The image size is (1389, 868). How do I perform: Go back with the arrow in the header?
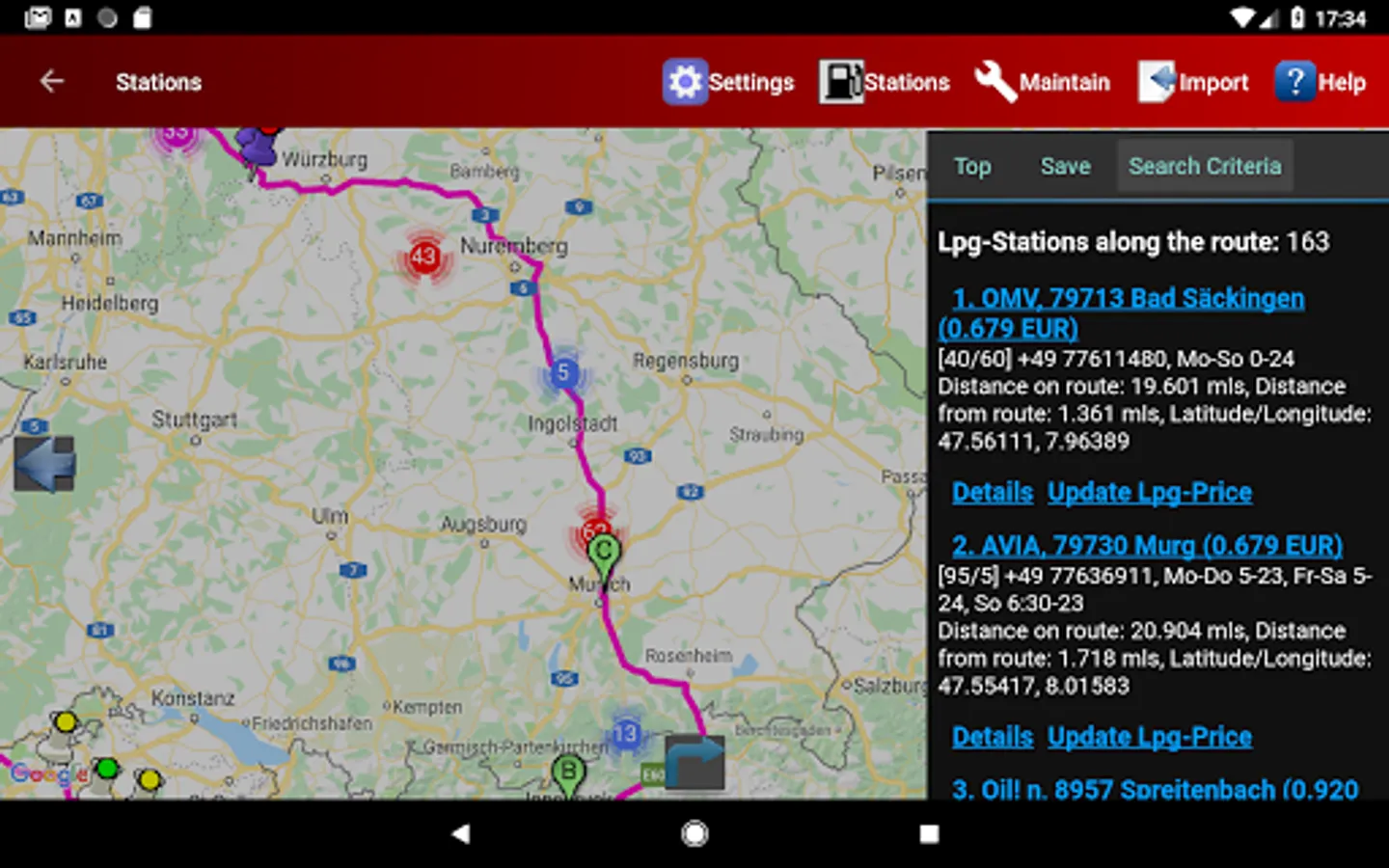[52, 82]
